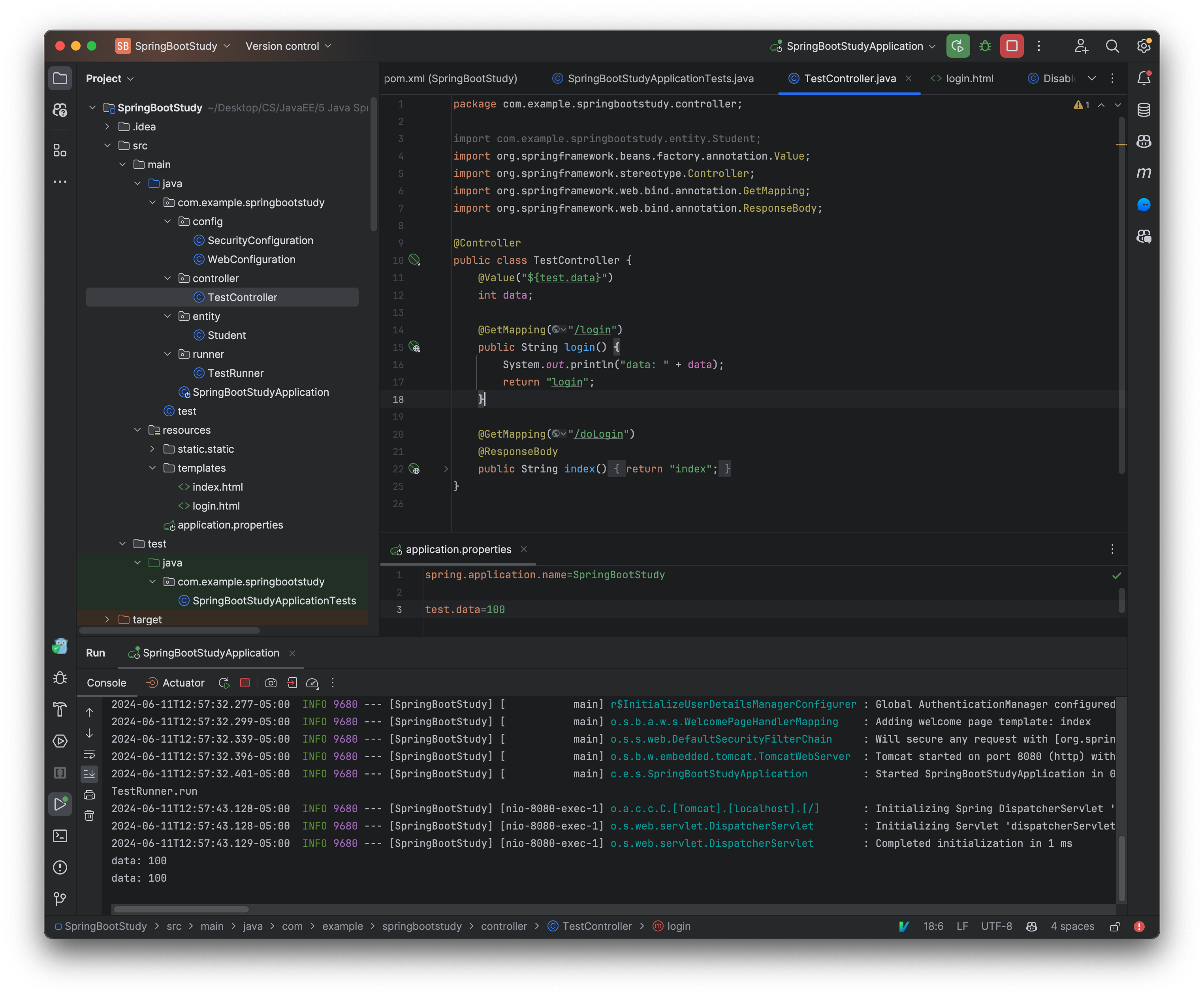Open the Maven tool window
The width and height of the screenshot is (1204, 997).
point(1144,173)
